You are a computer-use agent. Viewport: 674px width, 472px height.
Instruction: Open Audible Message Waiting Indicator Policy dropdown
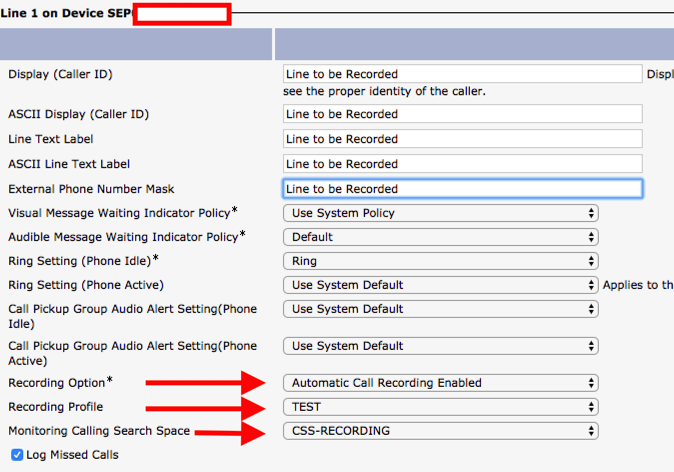click(x=440, y=237)
